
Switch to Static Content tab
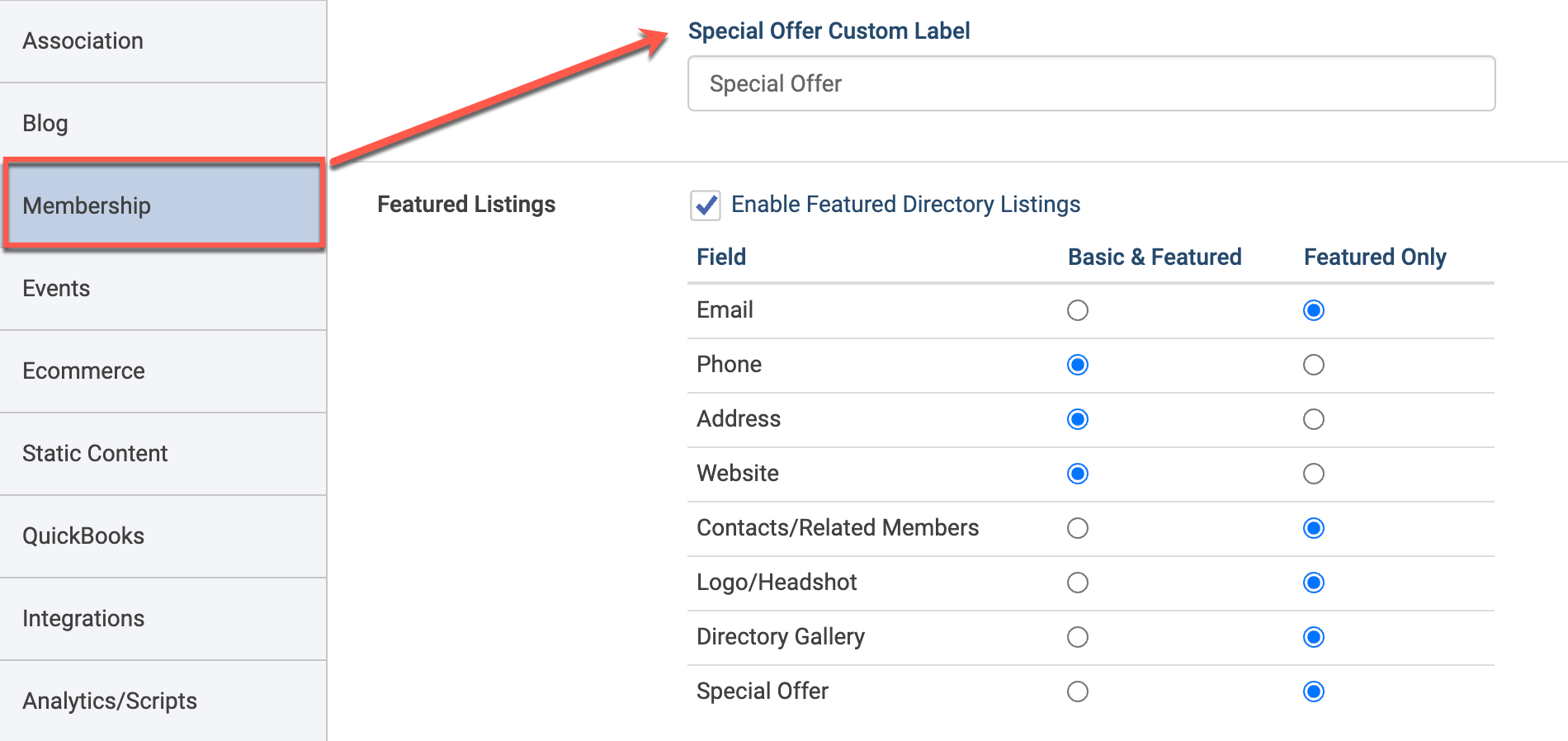pyautogui.click(x=163, y=454)
